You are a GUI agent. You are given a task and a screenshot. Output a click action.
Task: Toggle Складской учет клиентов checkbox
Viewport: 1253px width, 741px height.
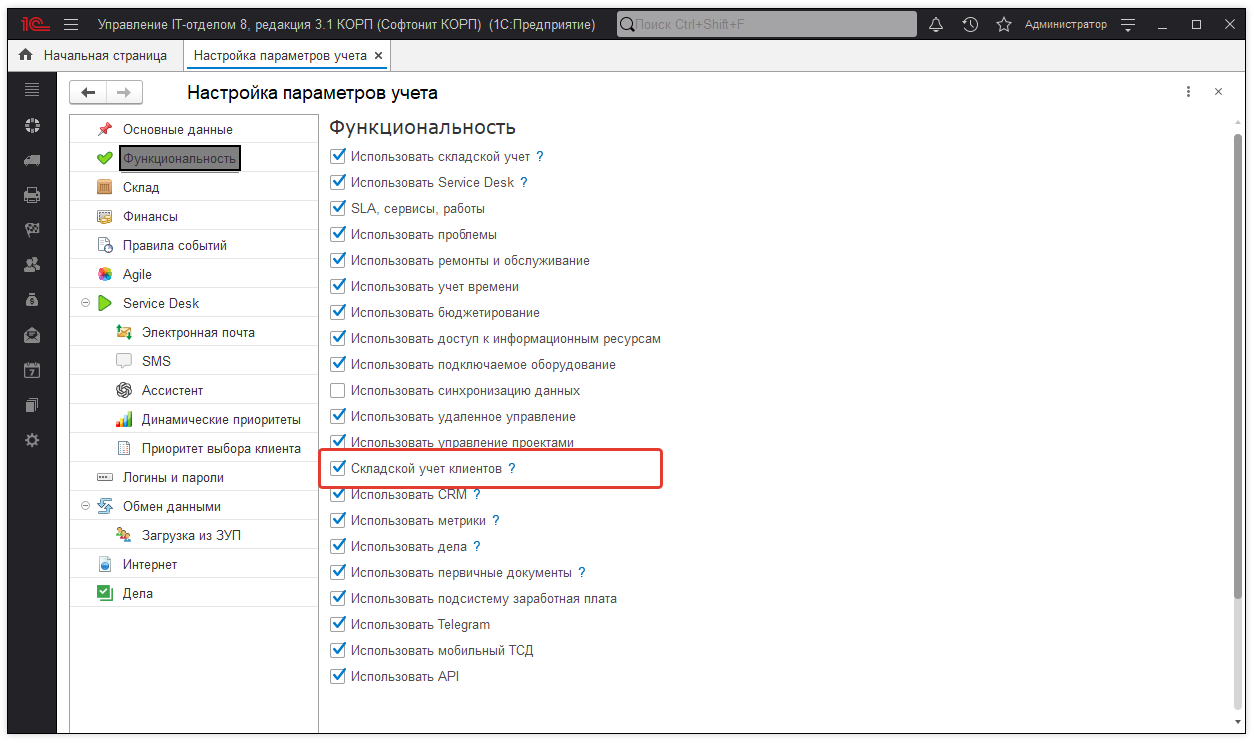(x=338, y=468)
